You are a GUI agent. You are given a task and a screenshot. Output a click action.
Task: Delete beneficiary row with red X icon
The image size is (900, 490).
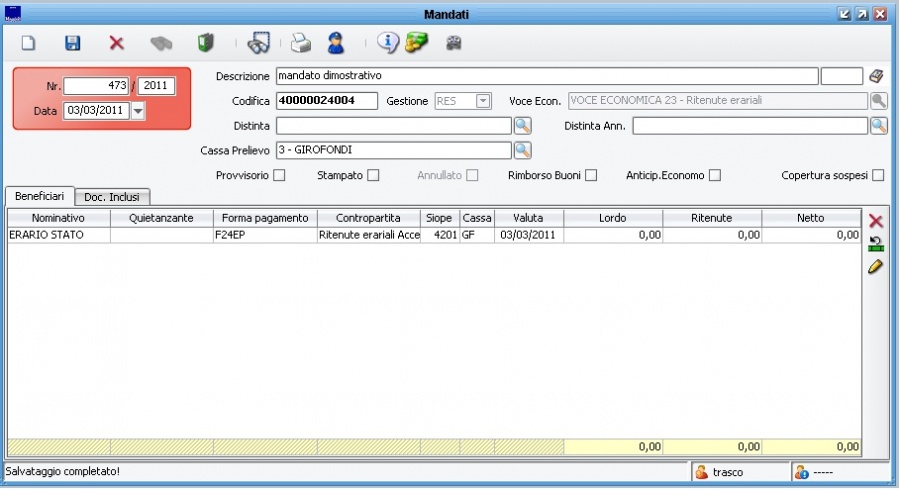tap(876, 221)
